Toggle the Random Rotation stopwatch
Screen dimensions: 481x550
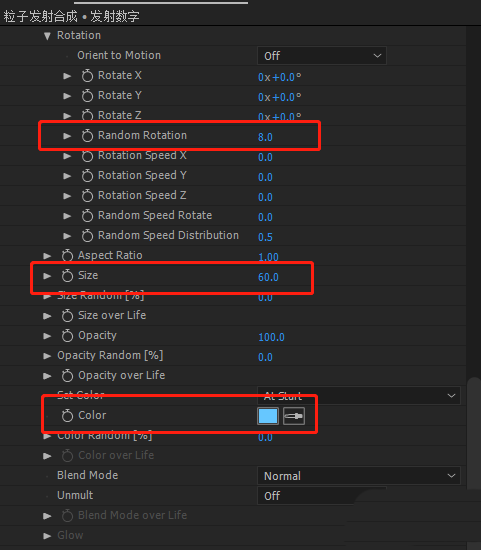pyautogui.click(x=87, y=135)
